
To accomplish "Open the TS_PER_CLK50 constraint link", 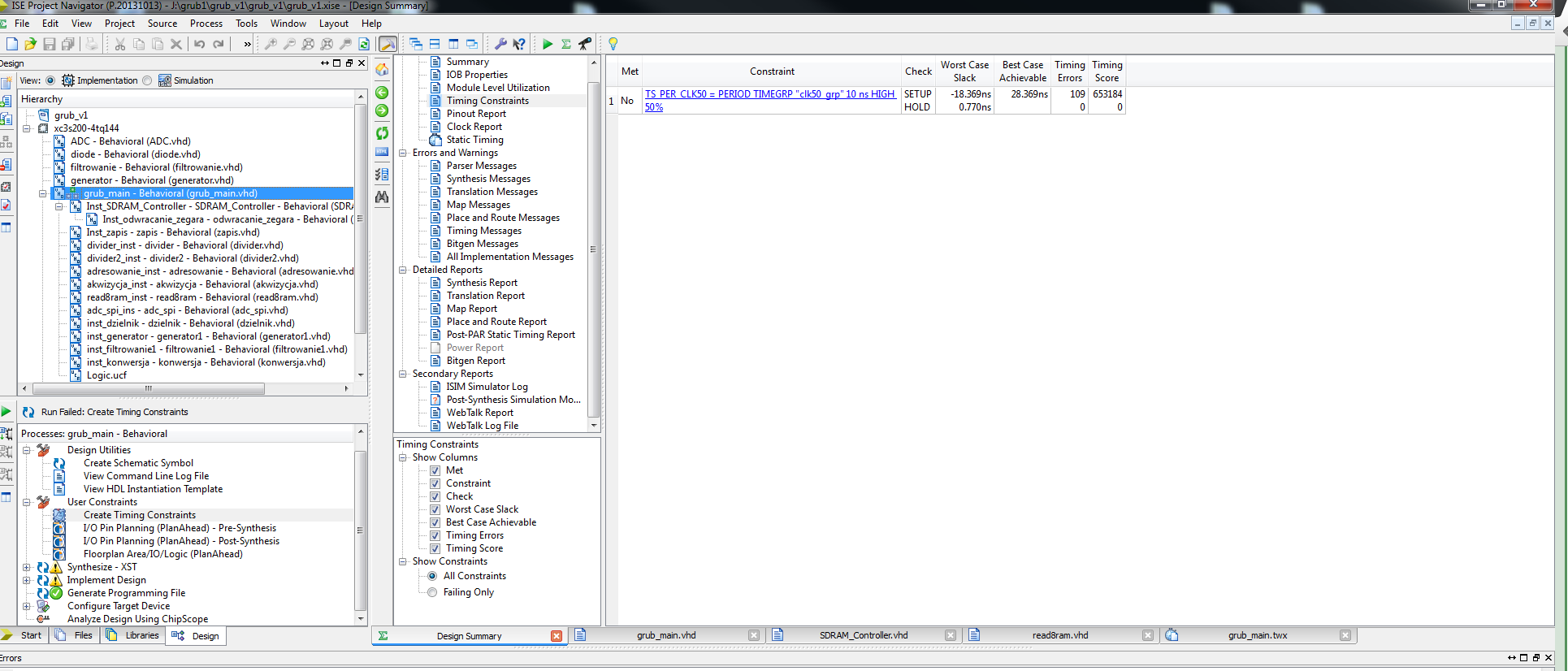I will click(770, 101).
